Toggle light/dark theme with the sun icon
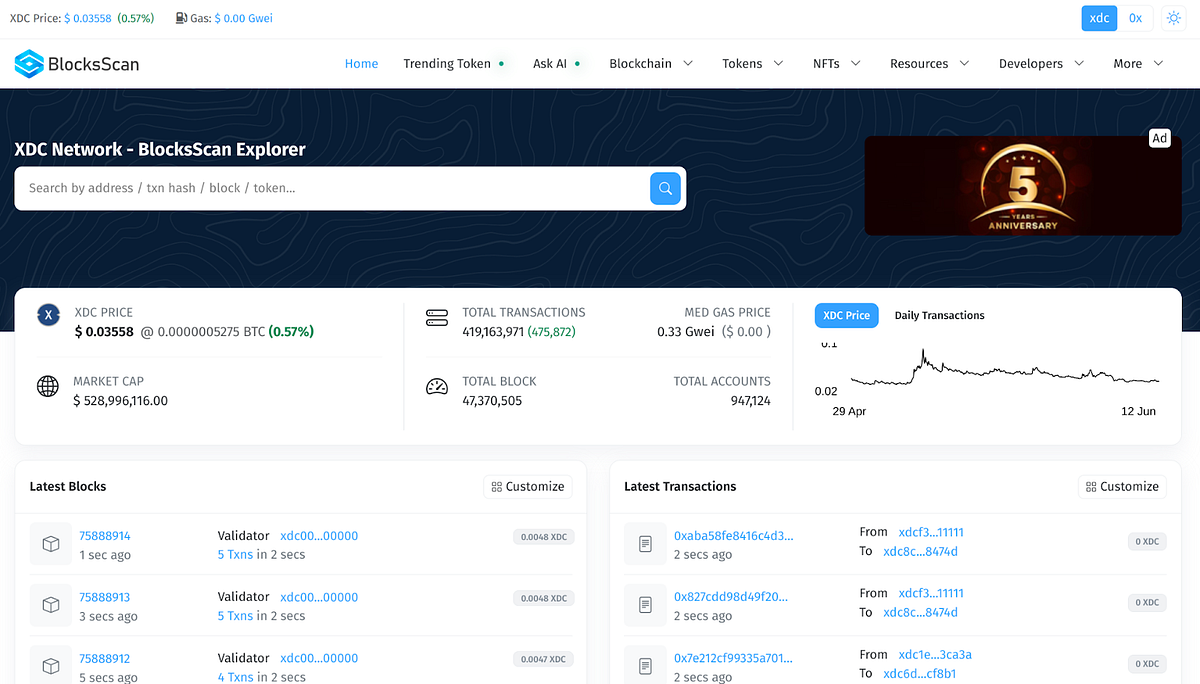1200x684 pixels. [x=1173, y=17]
